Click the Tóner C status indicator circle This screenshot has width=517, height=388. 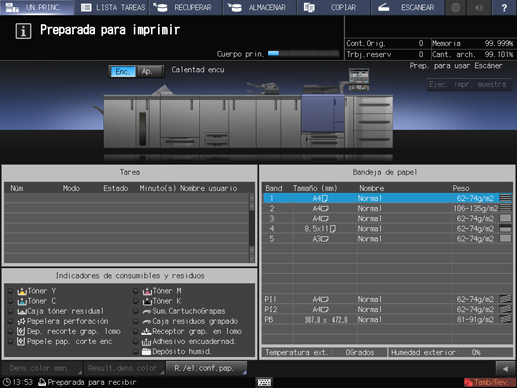pyautogui.click(x=10, y=301)
